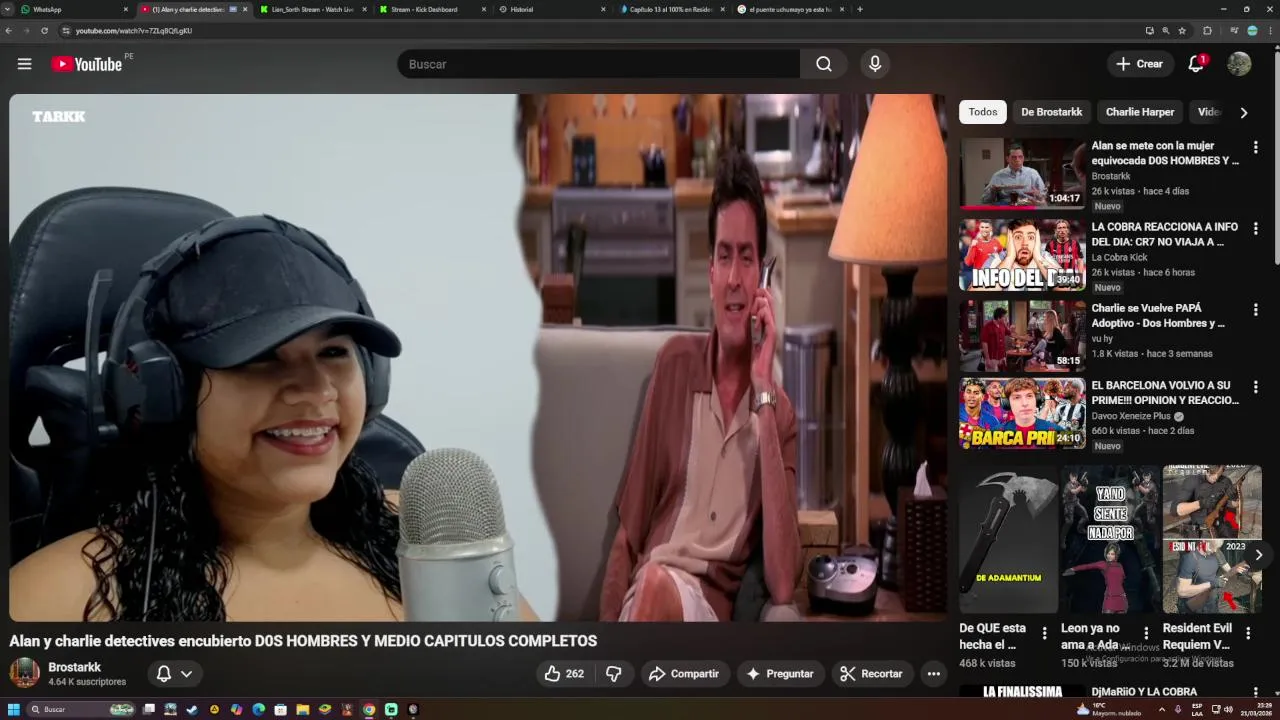Open Chrome from the taskbar
This screenshot has width=1280, height=720.
(369, 709)
